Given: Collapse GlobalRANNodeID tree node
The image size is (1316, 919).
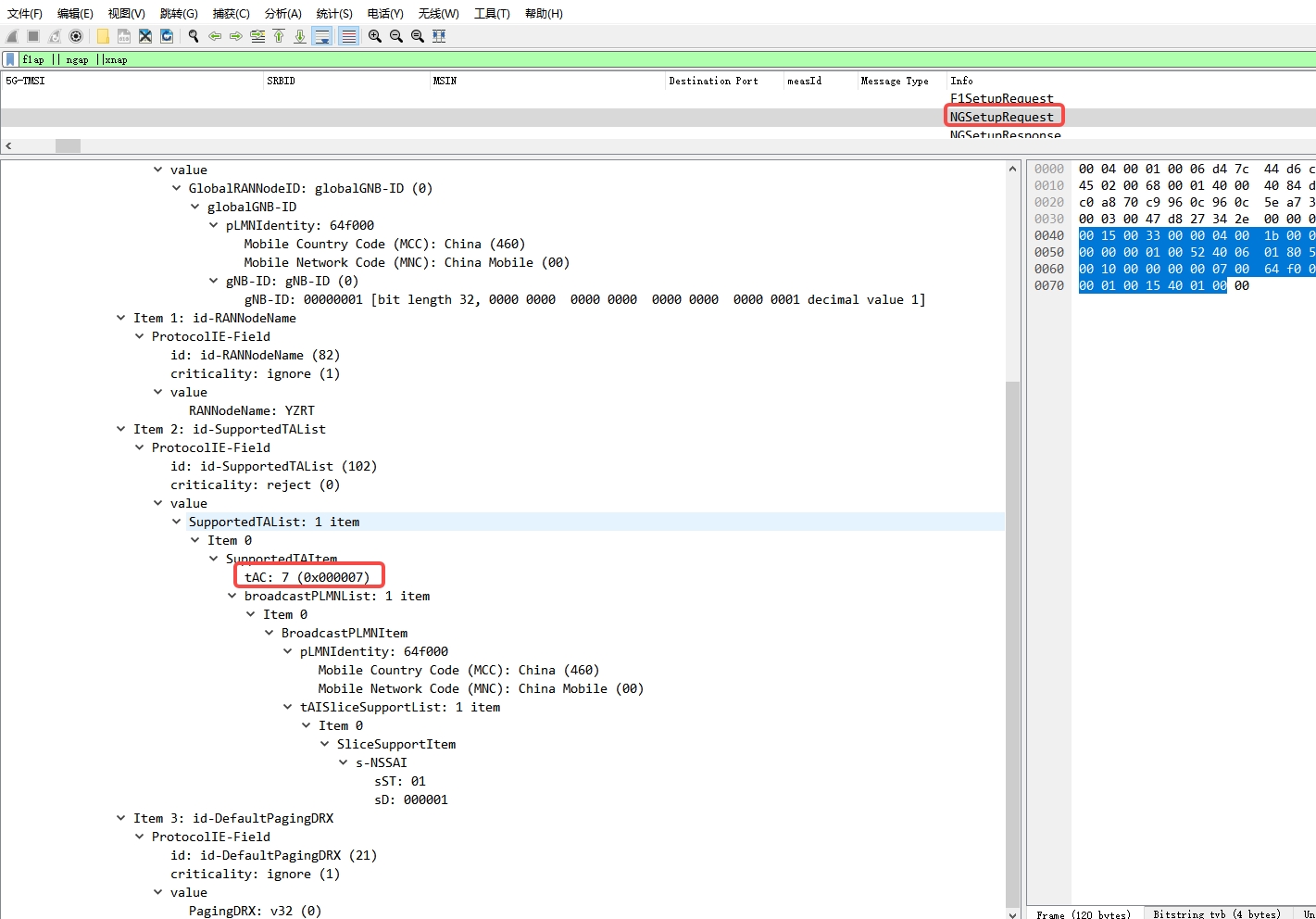Looking at the screenshot, I should point(176,188).
